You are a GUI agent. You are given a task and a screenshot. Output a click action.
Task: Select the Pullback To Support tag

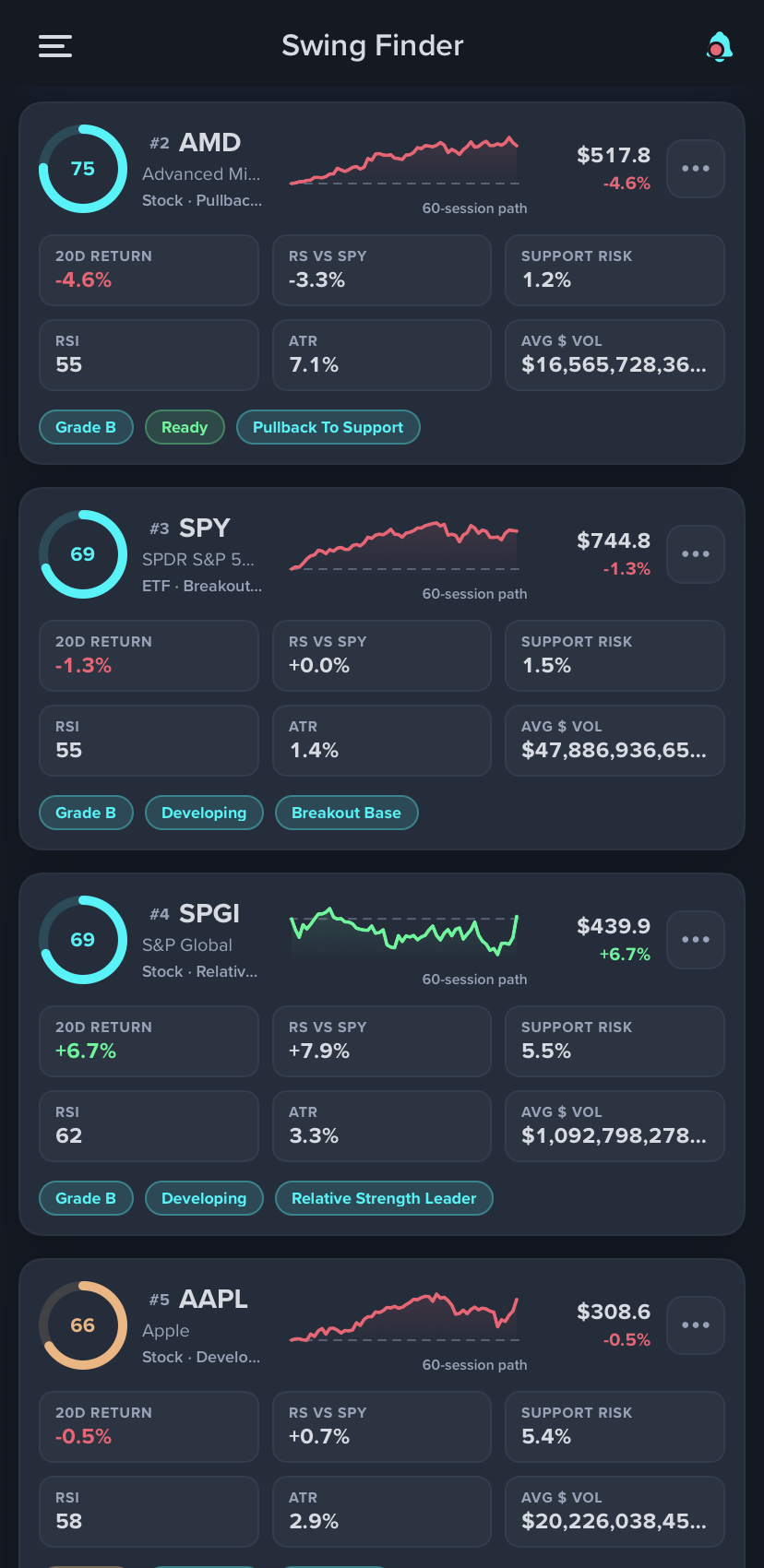[328, 427]
